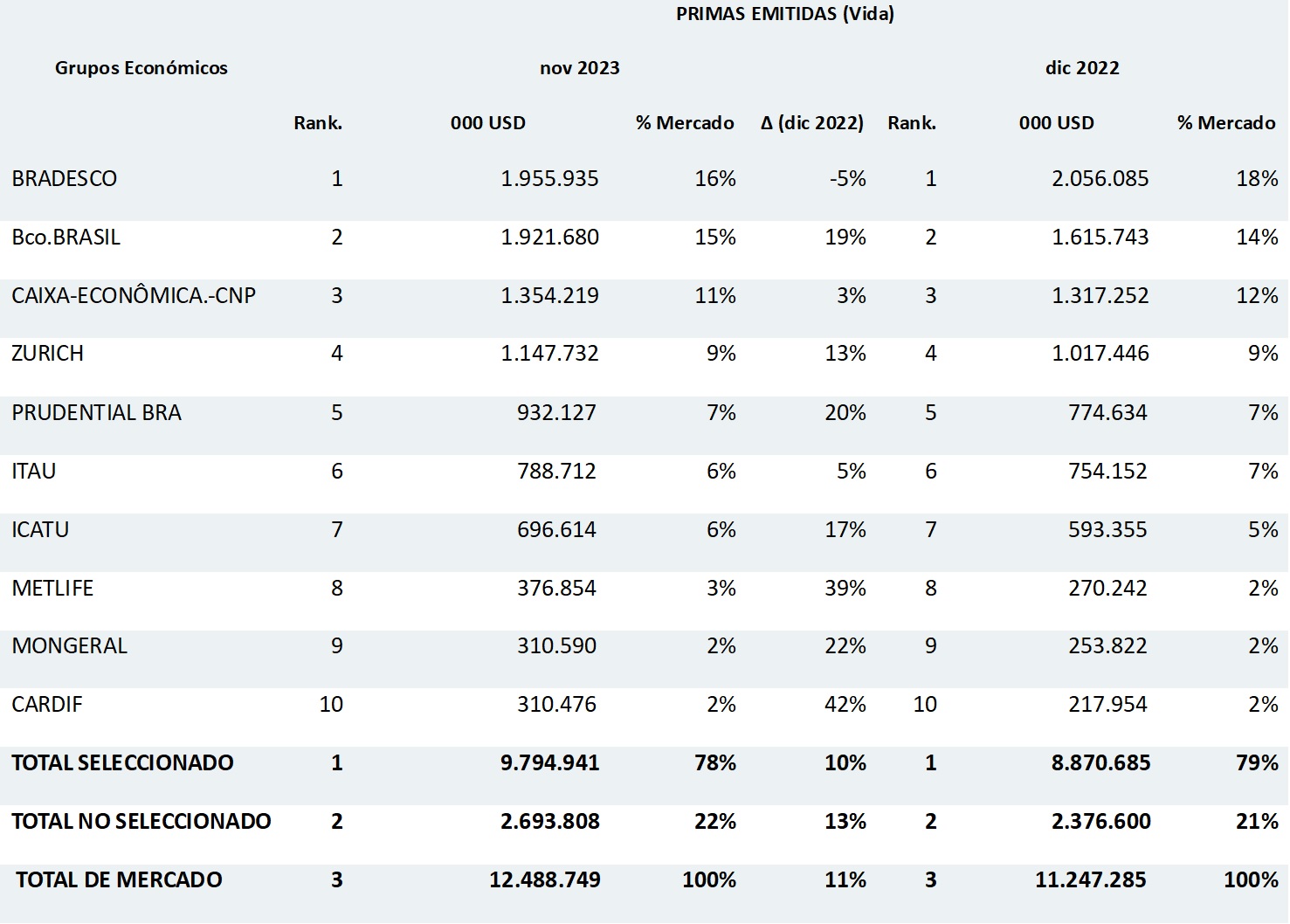Screen dimensions: 1290x924
Task: Click Bradesco's 2022 value 2.056.085
Action: (1100, 178)
